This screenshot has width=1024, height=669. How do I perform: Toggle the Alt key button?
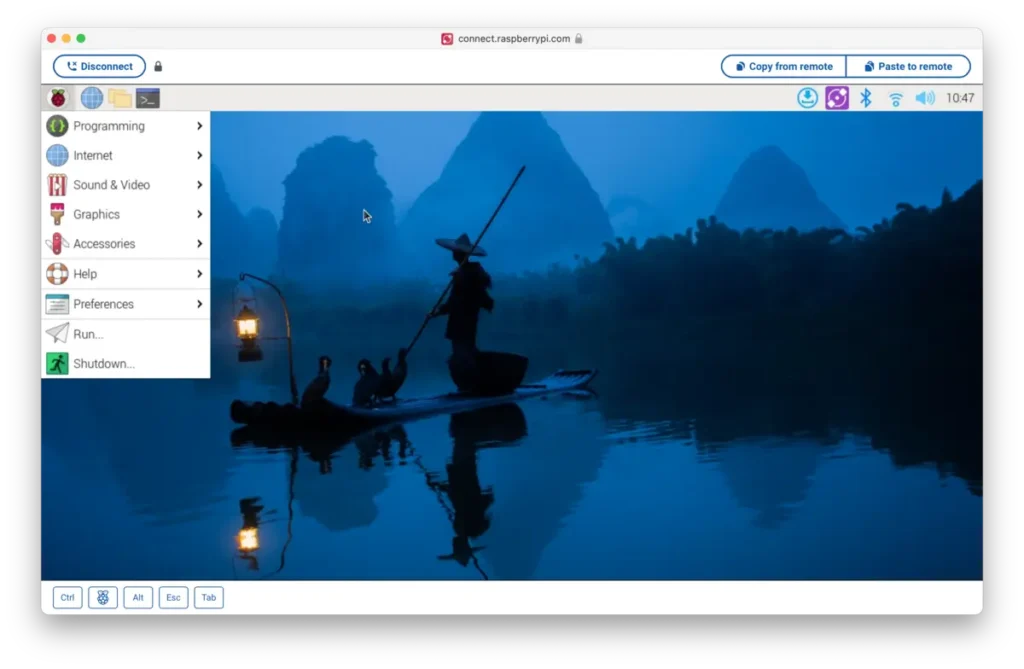tap(138, 597)
